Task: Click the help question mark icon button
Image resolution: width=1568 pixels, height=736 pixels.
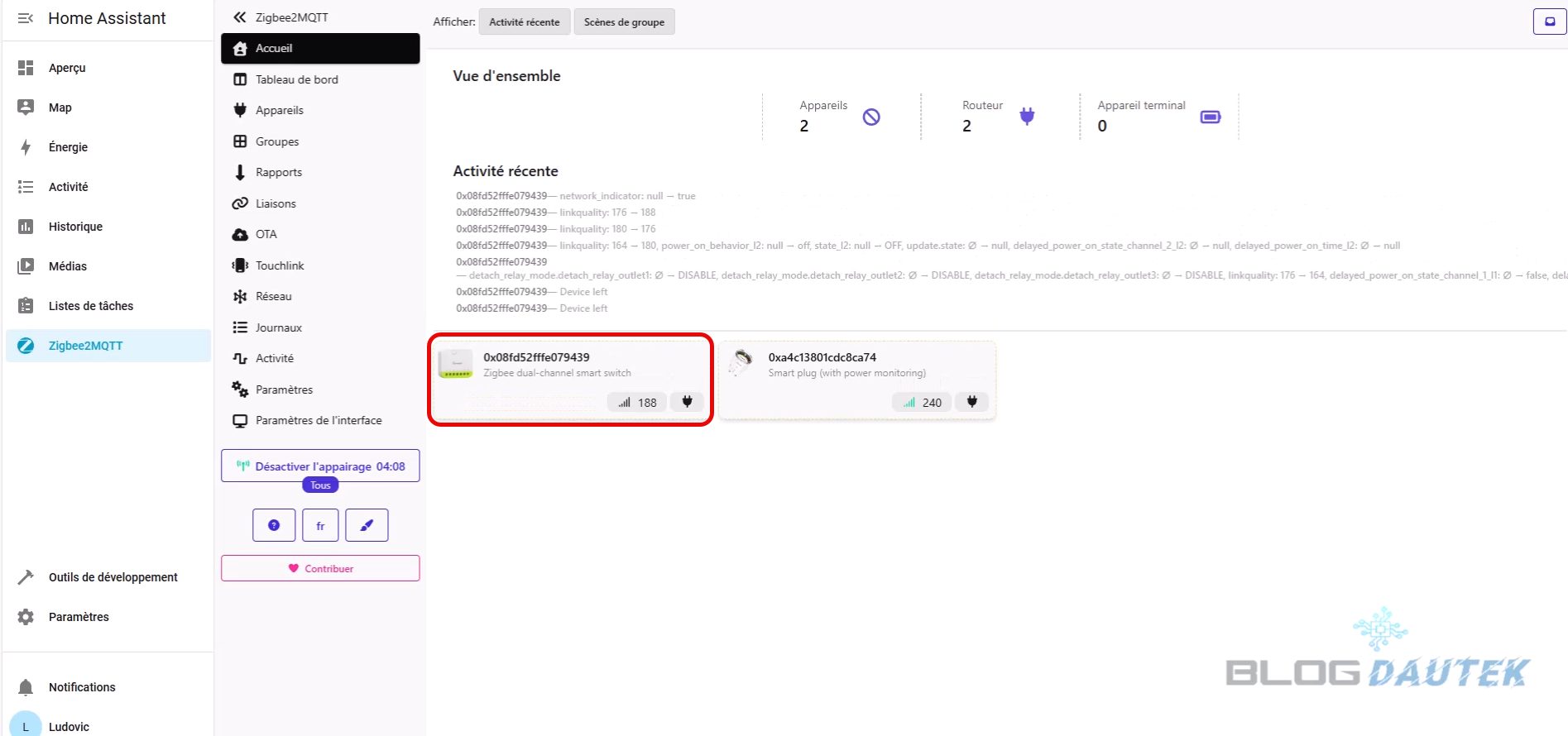Action: tap(274, 525)
